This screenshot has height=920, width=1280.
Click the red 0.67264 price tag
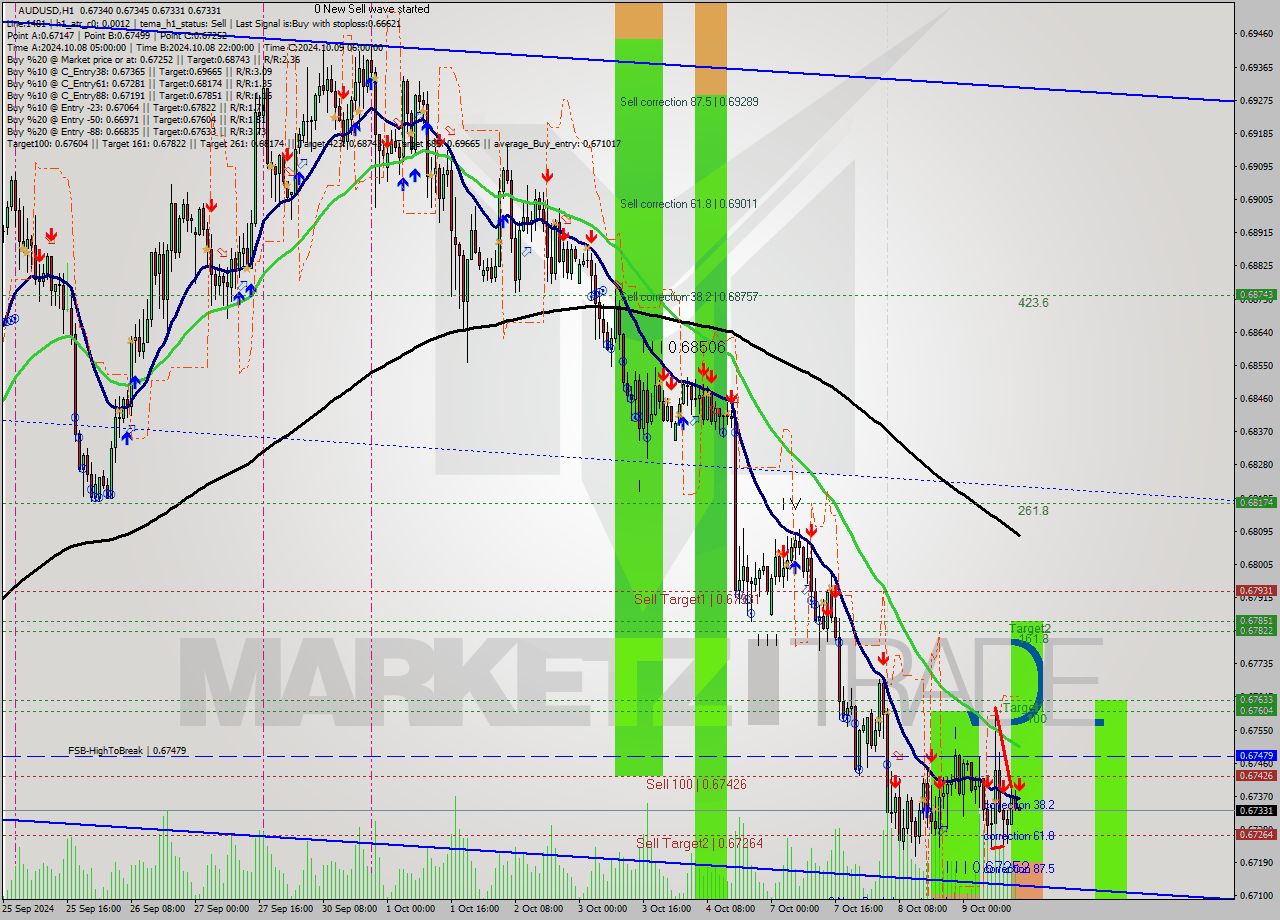click(1256, 834)
